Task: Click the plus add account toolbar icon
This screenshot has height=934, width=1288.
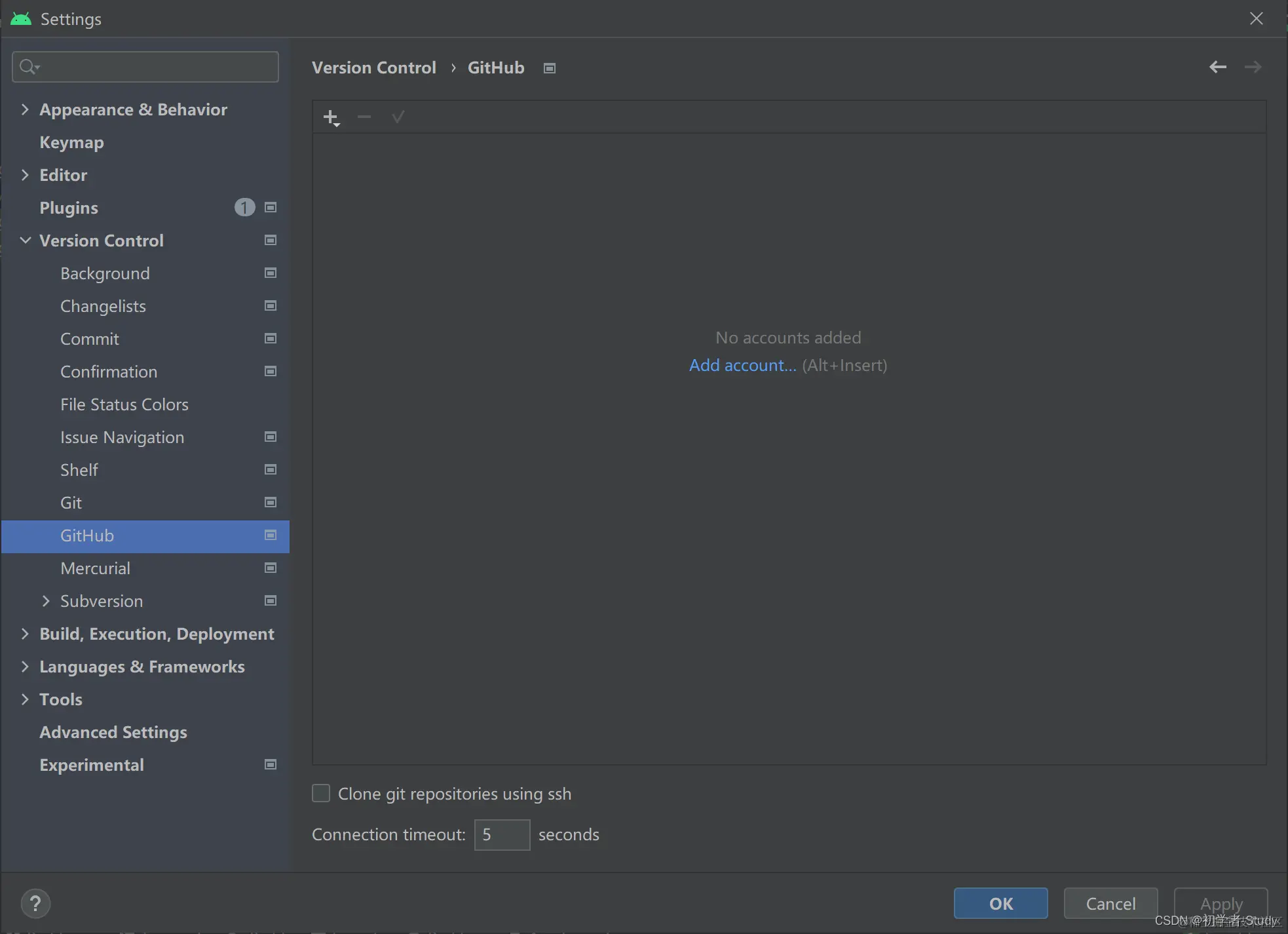Action: [x=331, y=118]
